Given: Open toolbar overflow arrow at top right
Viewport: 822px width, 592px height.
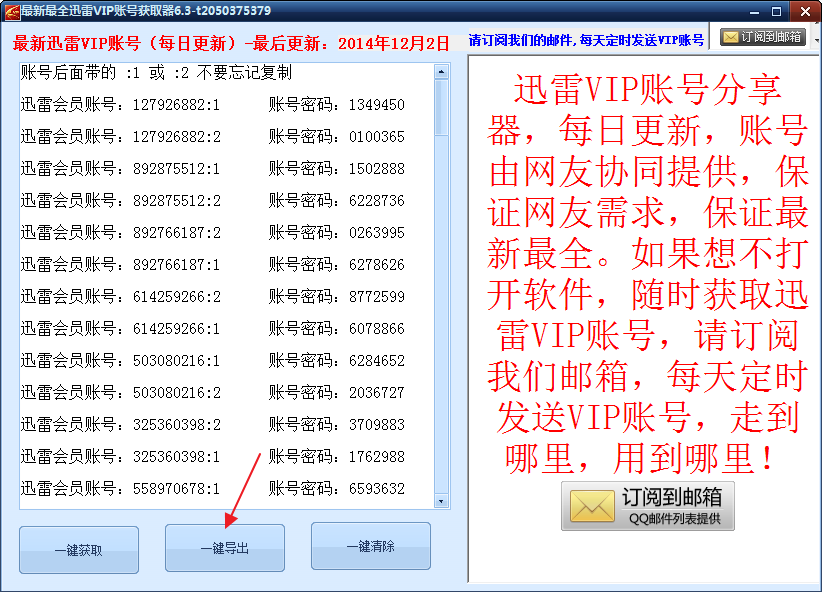Looking at the screenshot, I should [x=817, y=40].
